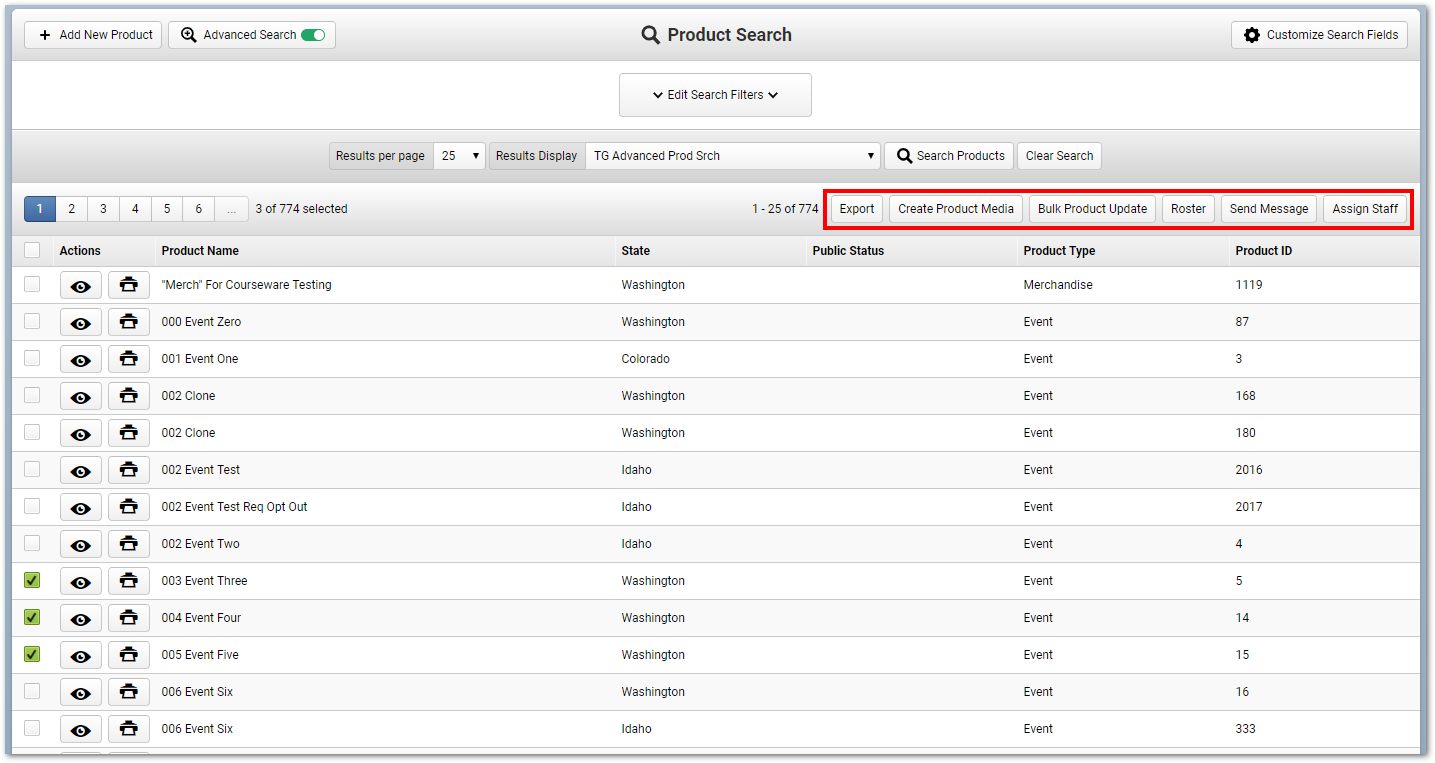
Task: Click the Roster button
Action: (x=1188, y=209)
